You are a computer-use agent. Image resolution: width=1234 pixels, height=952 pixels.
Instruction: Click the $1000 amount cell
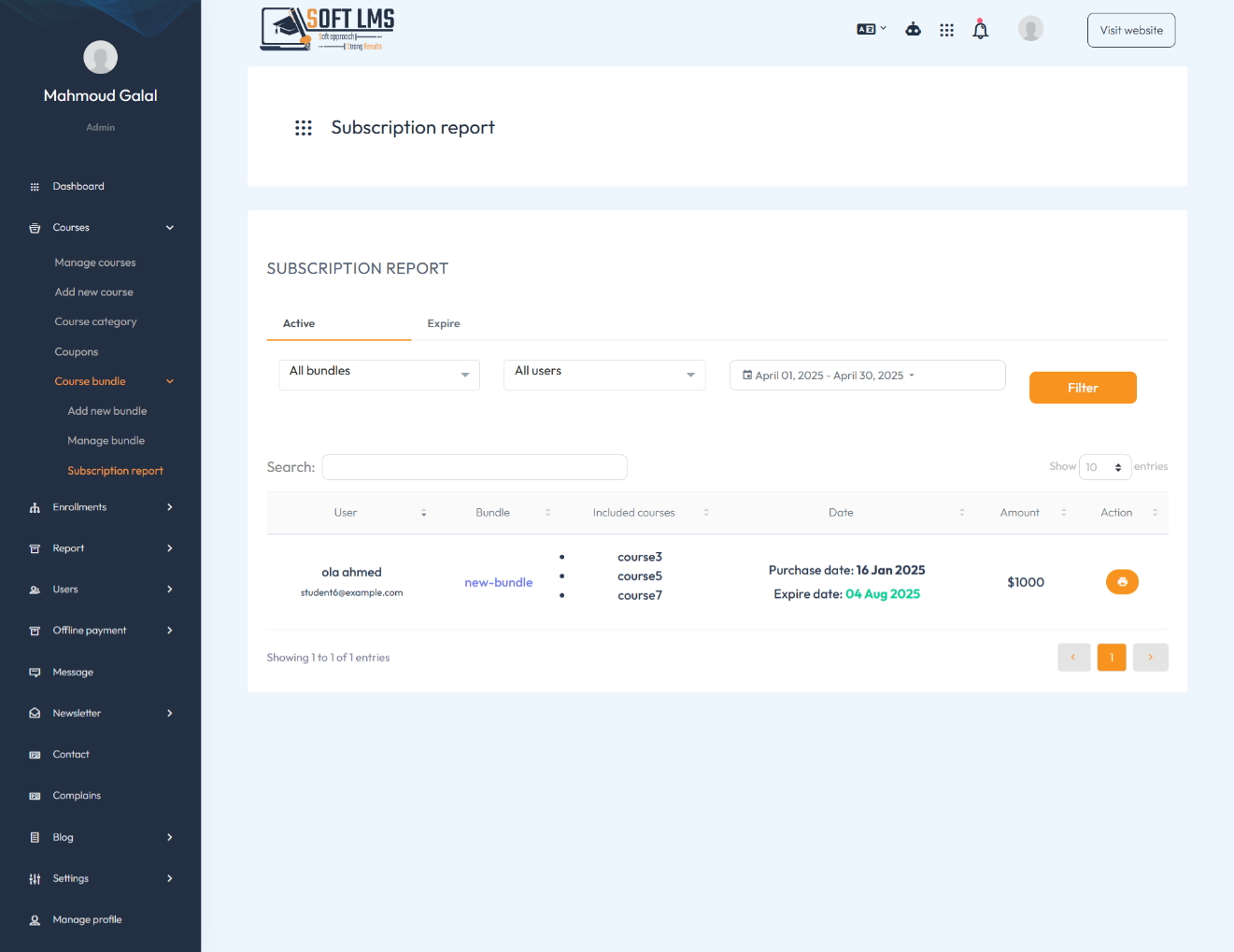1026,582
